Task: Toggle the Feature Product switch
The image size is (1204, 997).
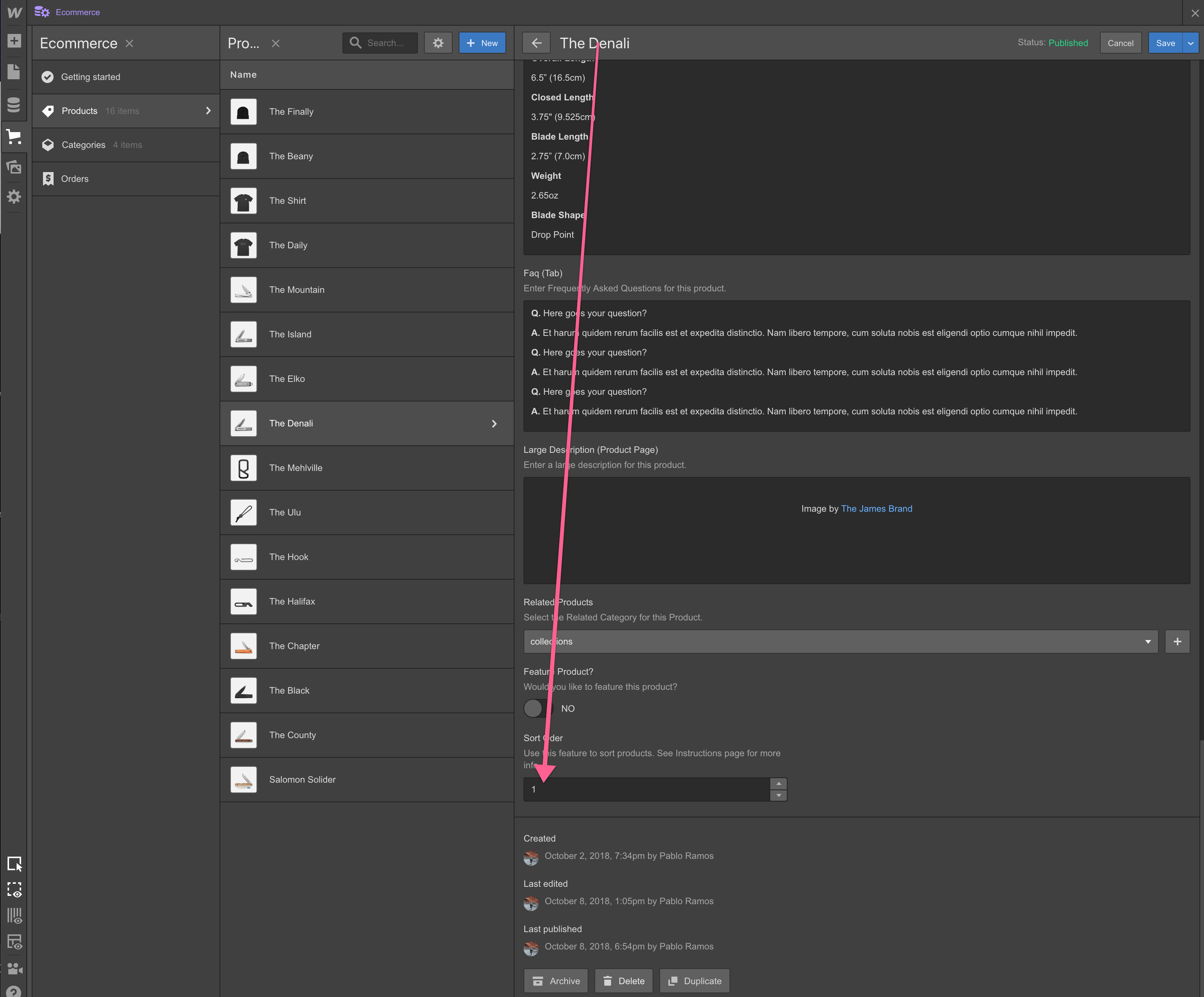Action: (534, 708)
